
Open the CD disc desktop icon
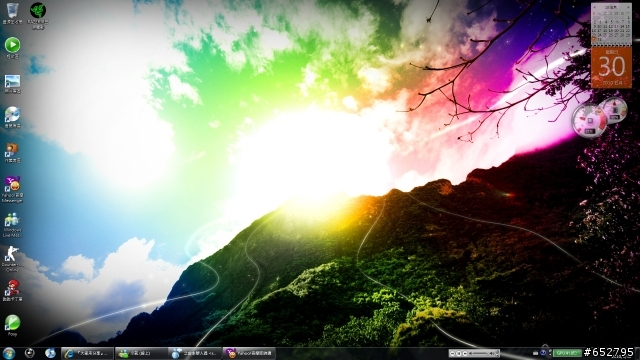(x=12, y=117)
